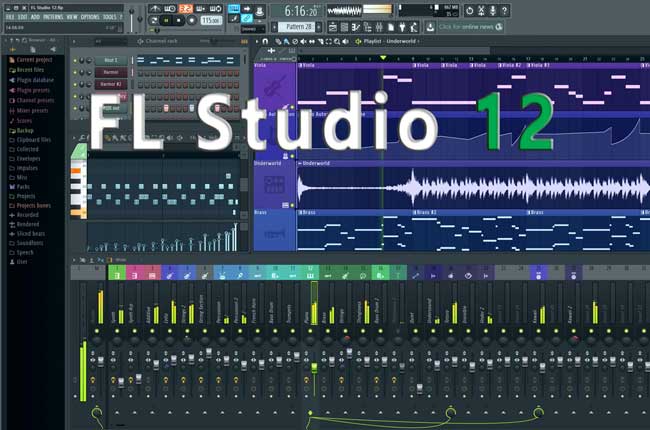Toggle the playlist magnet snap icon
Image resolution: width=650 pixels, height=430 pixels.
pos(265,41)
